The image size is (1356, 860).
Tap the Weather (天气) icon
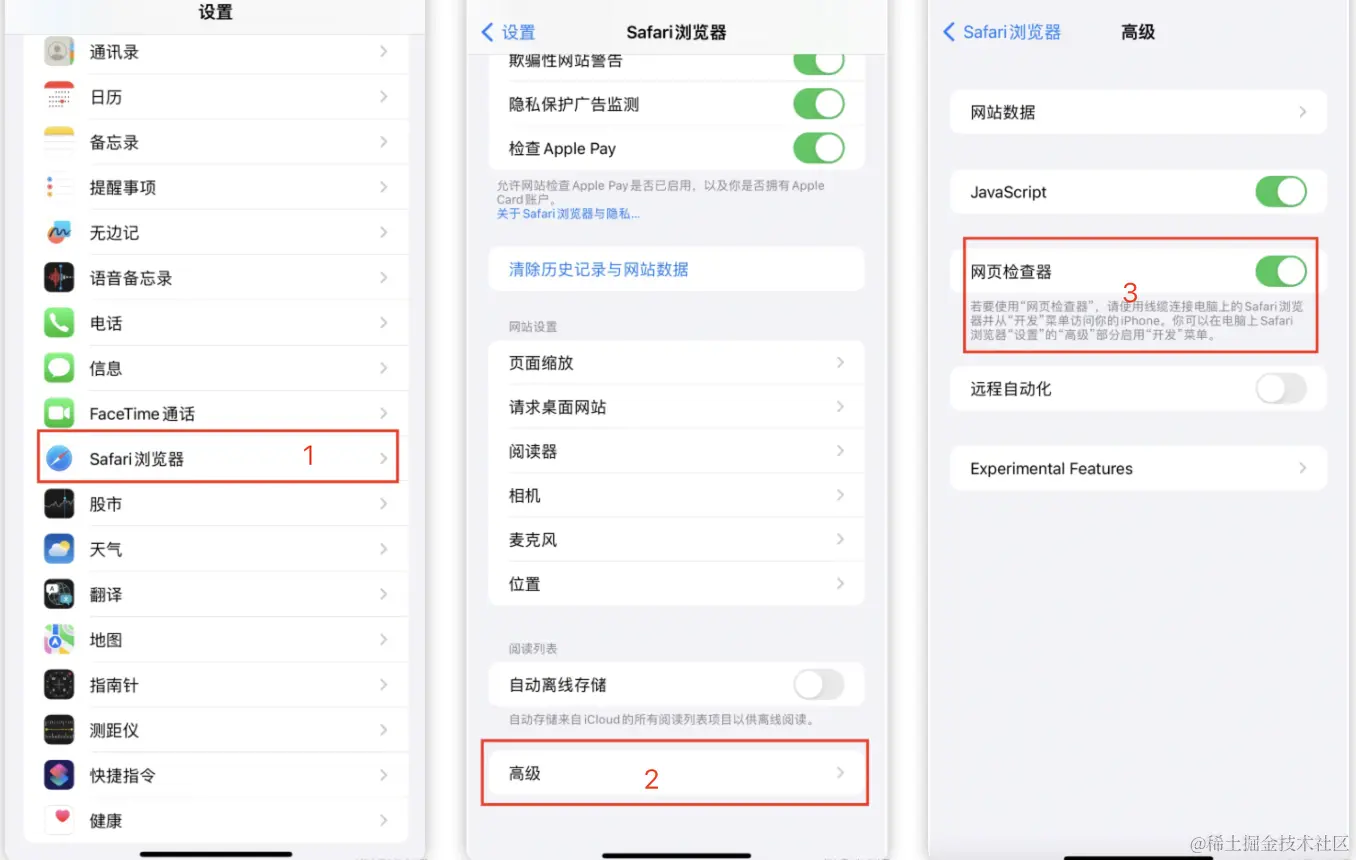click(x=59, y=549)
